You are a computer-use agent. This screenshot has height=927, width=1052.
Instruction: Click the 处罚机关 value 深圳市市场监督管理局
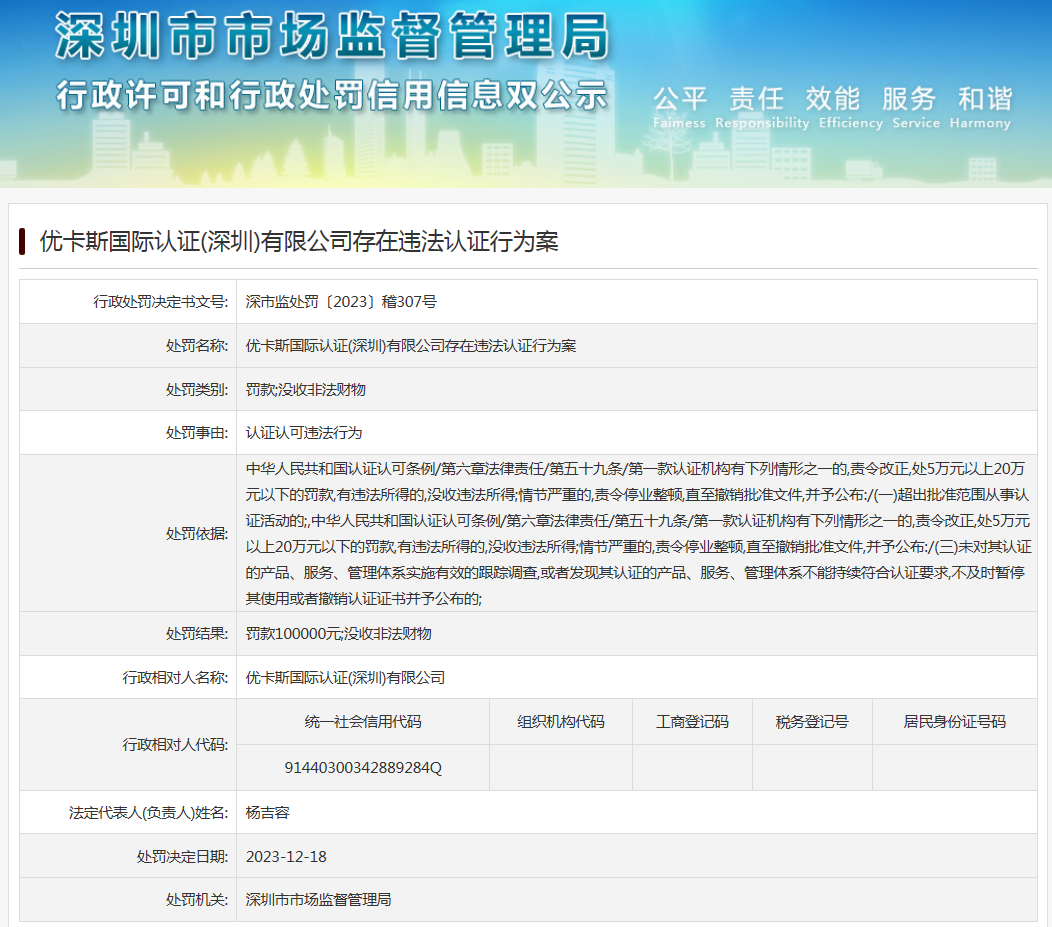pos(318,900)
